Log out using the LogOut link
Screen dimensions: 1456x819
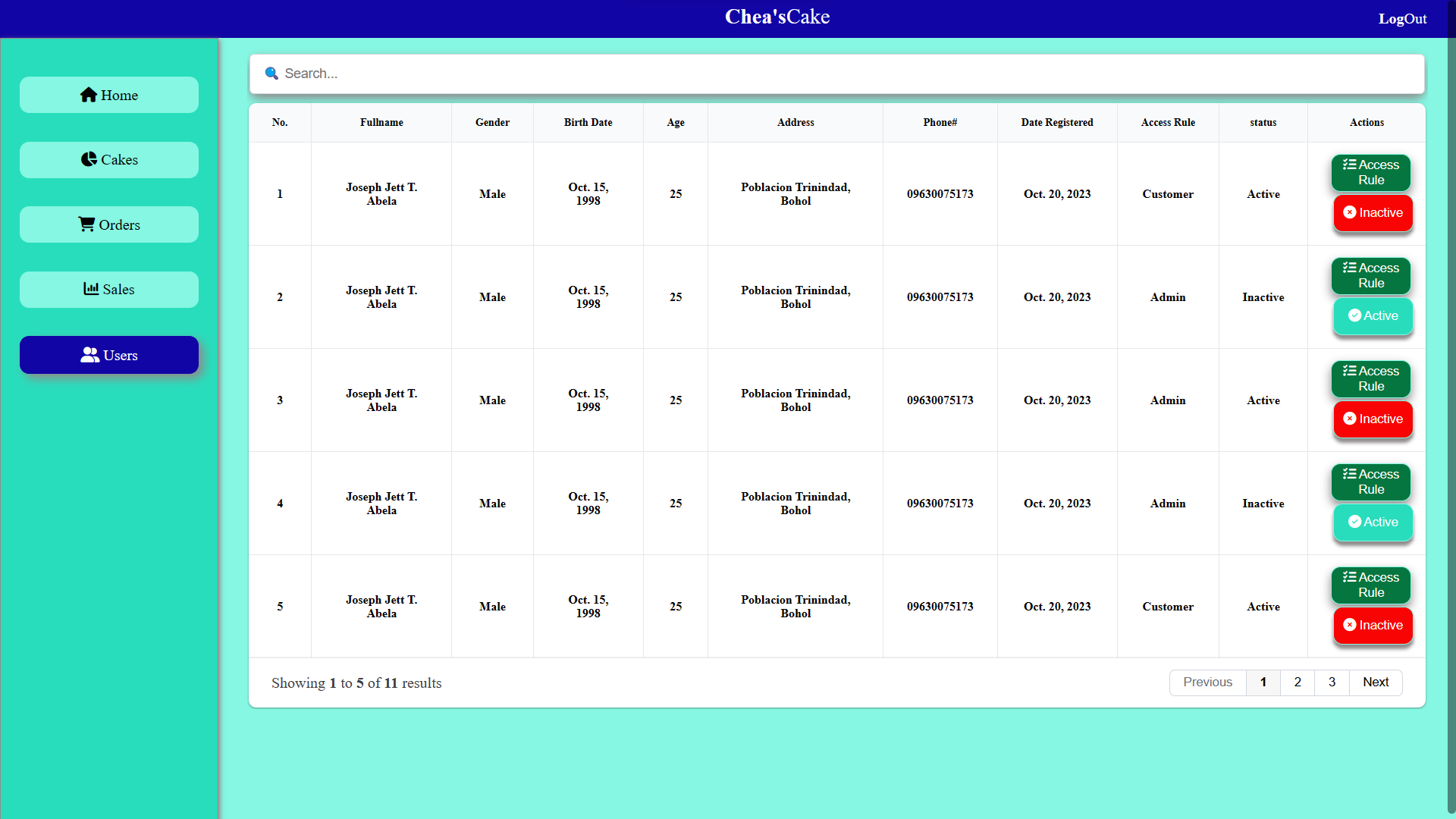pos(1402,19)
